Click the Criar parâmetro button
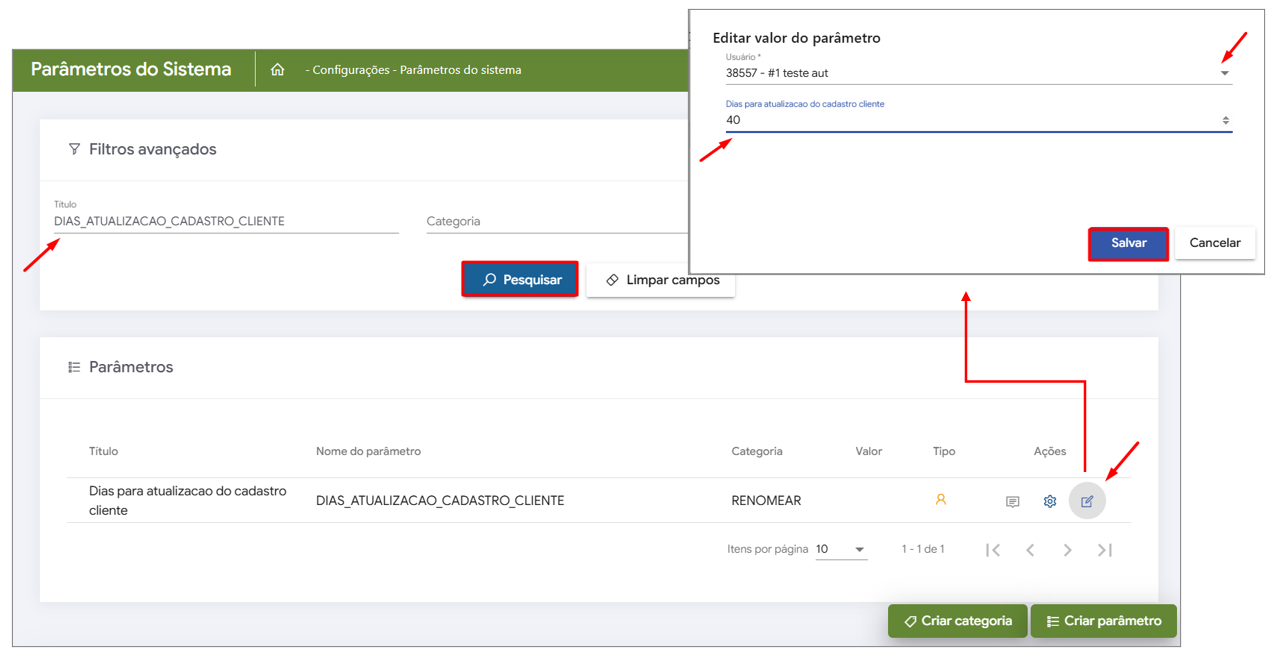 (1103, 621)
